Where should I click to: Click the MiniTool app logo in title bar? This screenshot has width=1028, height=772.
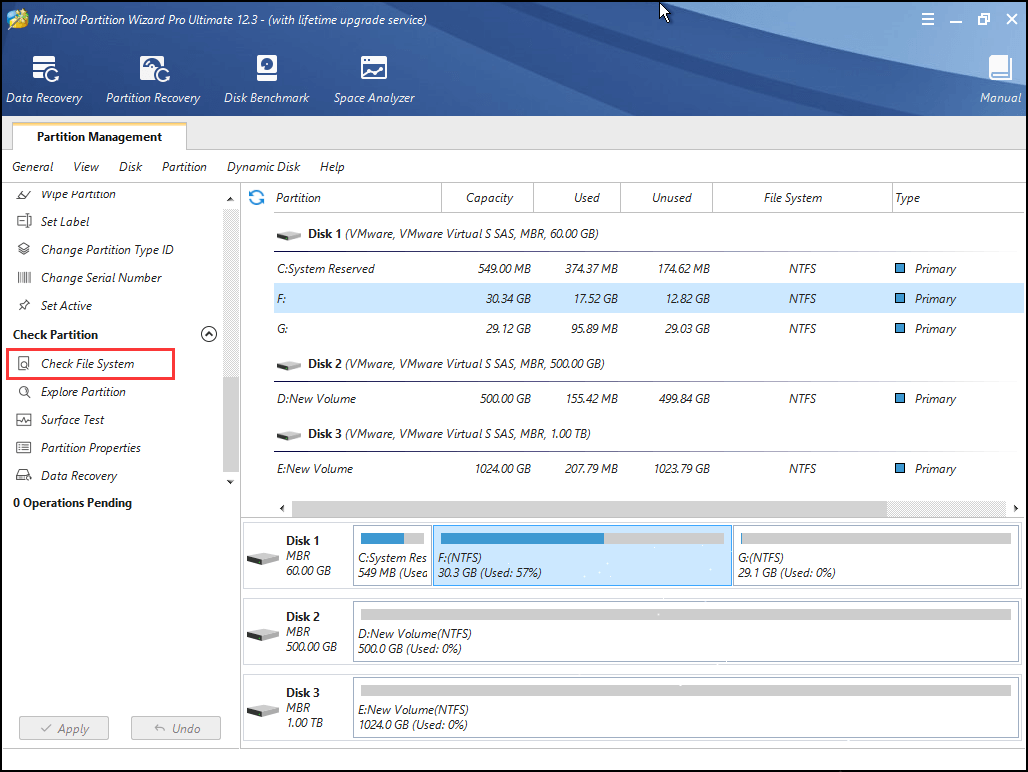(x=17, y=19)
